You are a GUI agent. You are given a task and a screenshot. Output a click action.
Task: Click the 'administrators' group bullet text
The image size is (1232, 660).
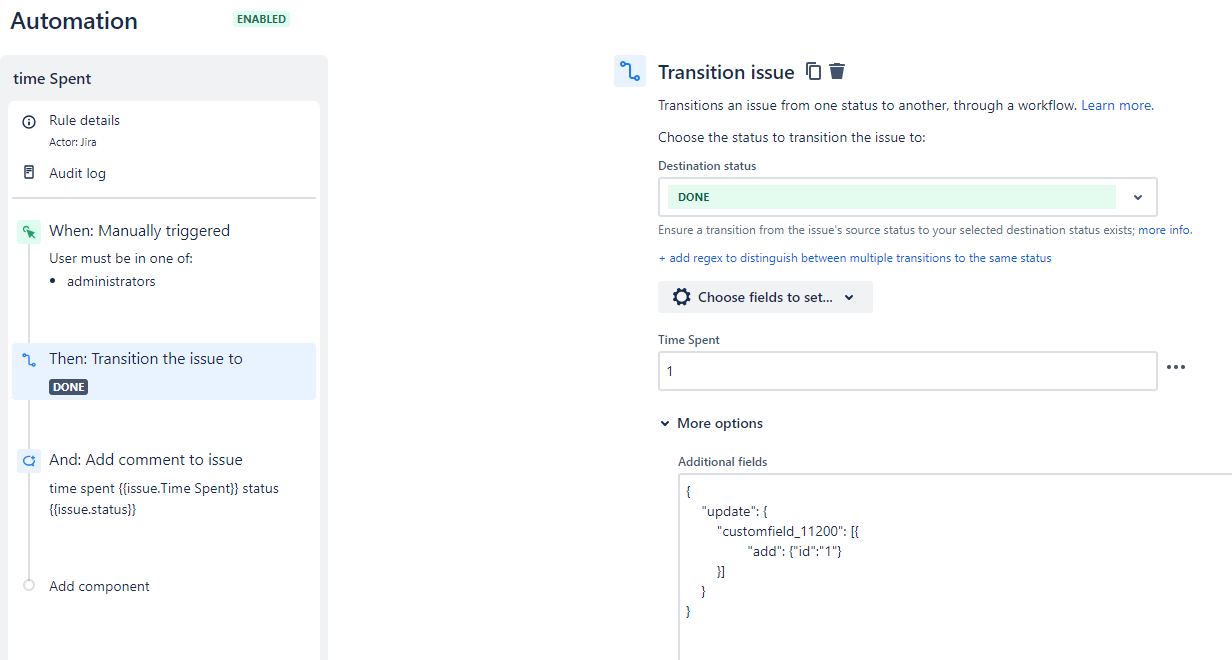[111, 281]
